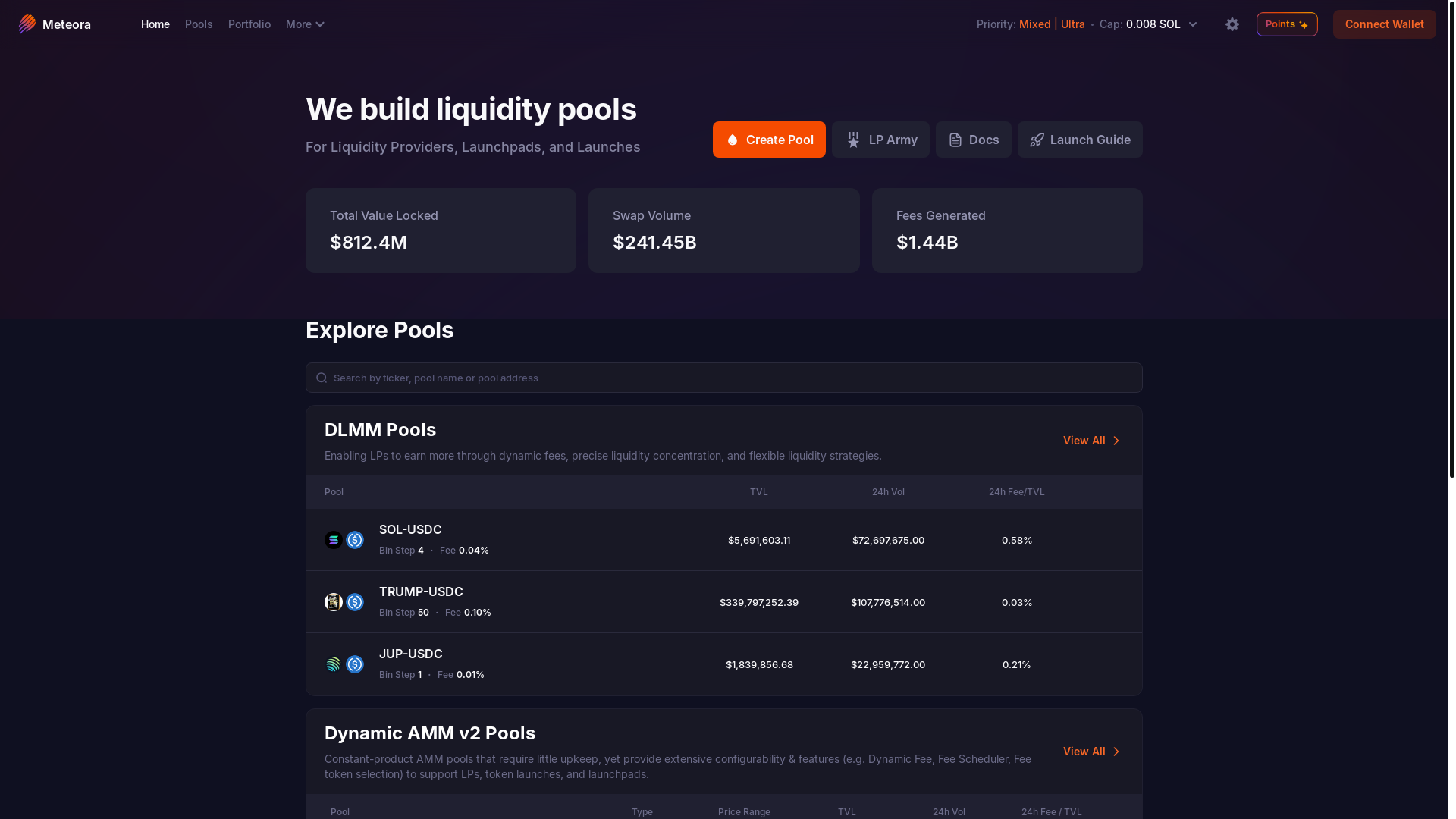Image resolution: width=1456 pixels, height=819 pixels.
Task: Click the Meteora logo icon
Action: 27,24
